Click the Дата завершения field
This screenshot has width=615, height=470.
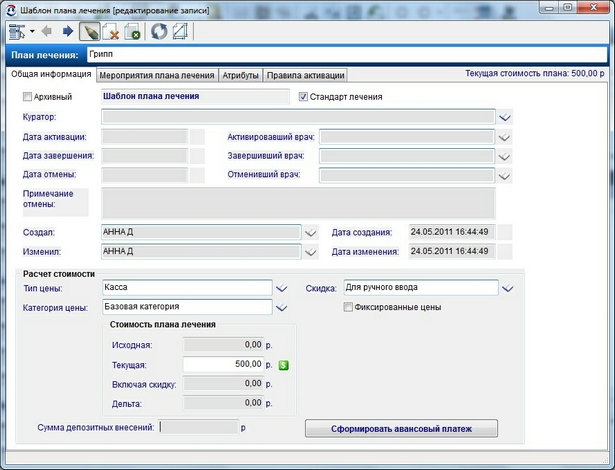pyautogui.click(x=144, y=156)
